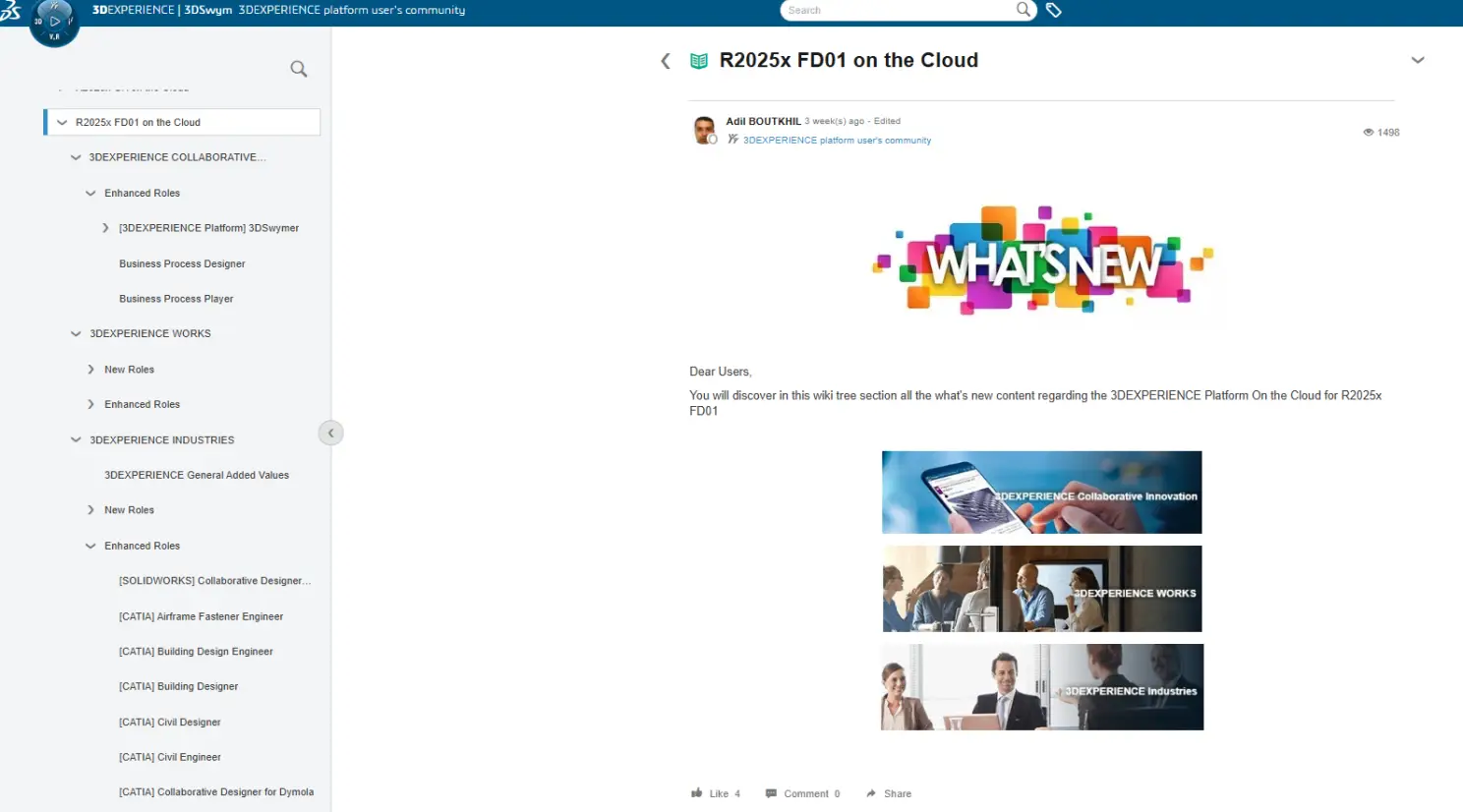Collapse the 3DEXPERIENCE WORKS tree section
Screen dimensions: 1463x812
coord(76,334)
